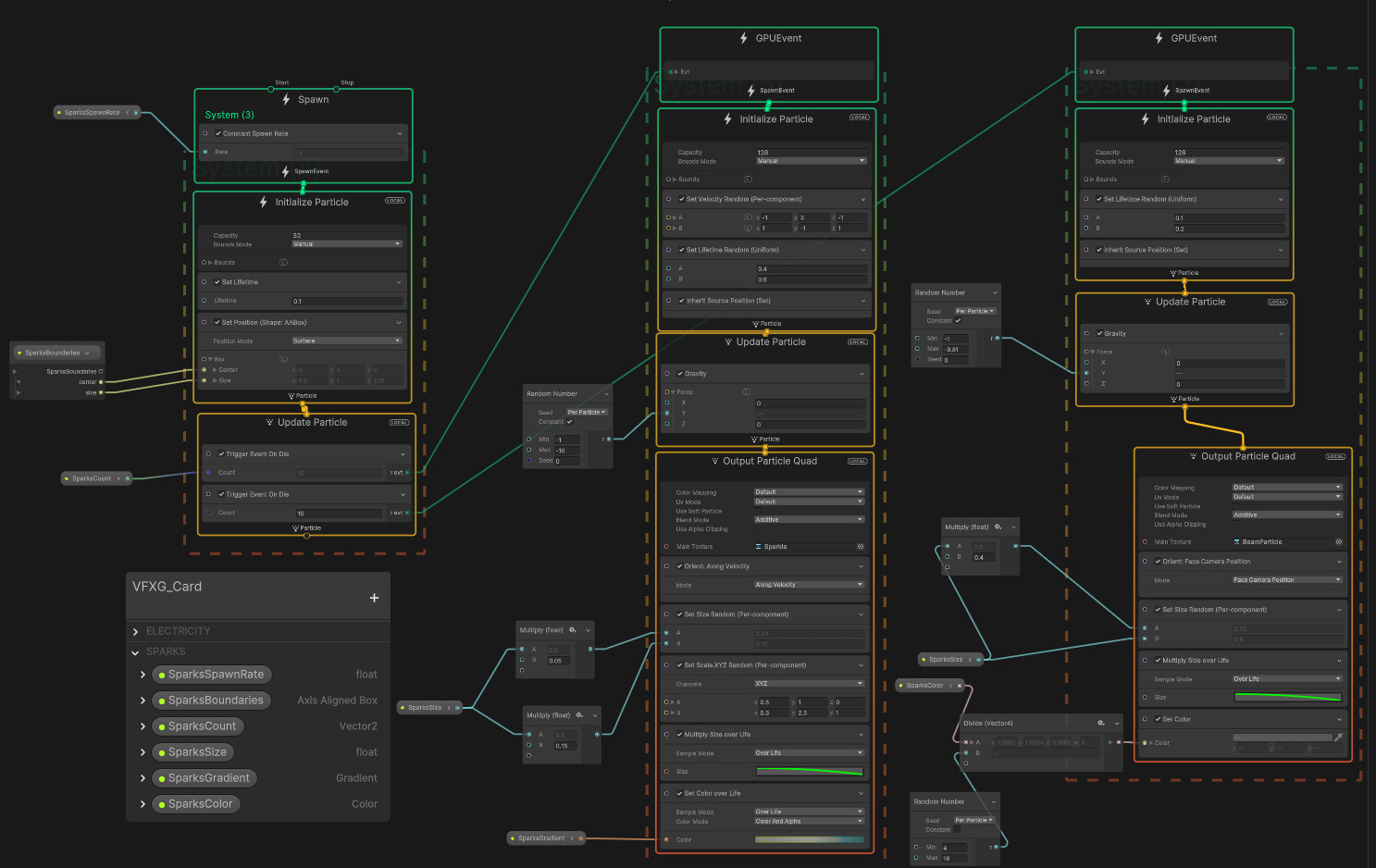Toggle Orient: Along Velocity checkbox
1376x868 pixels.
680,566
